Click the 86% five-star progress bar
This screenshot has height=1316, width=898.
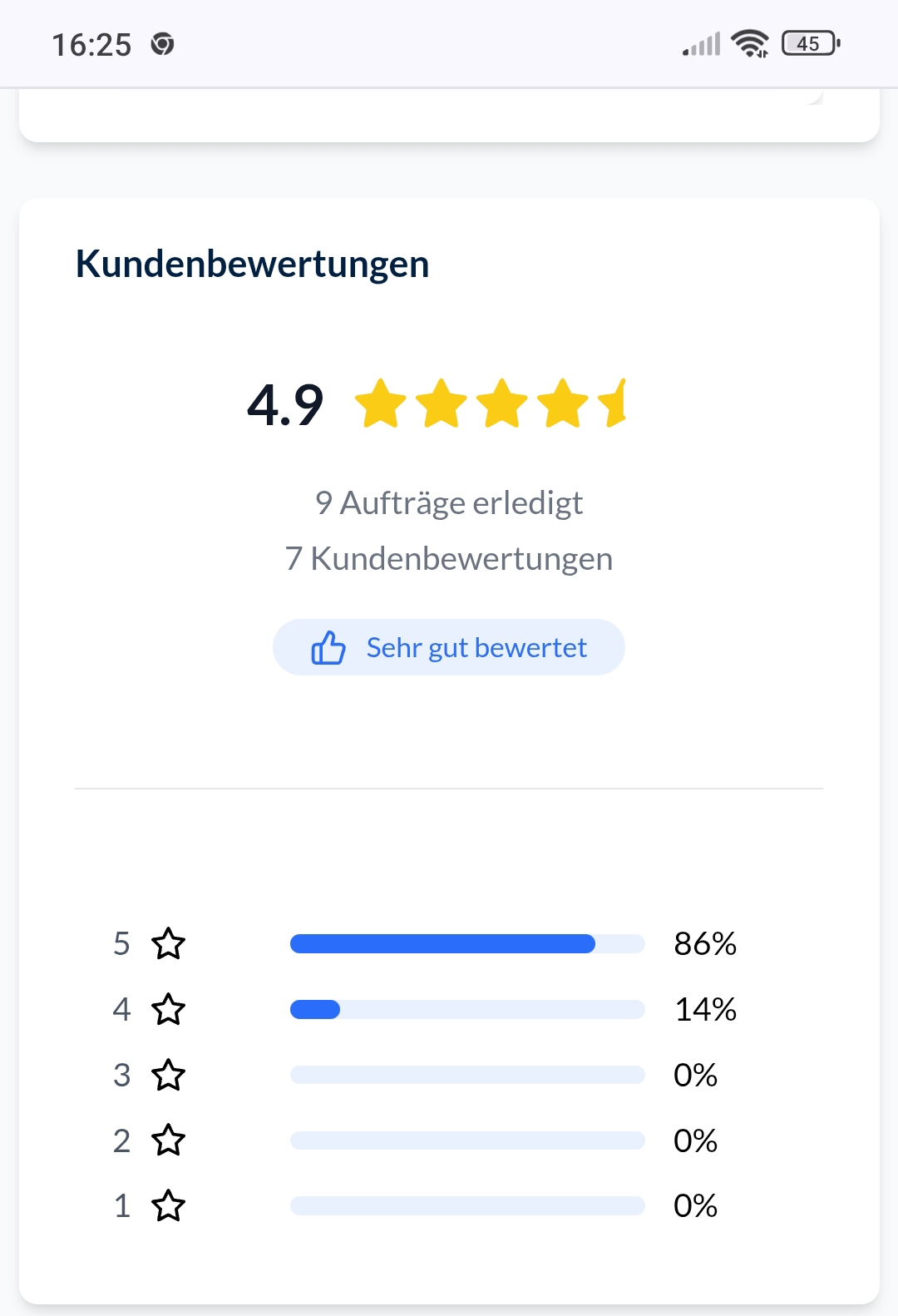(467, 943)
